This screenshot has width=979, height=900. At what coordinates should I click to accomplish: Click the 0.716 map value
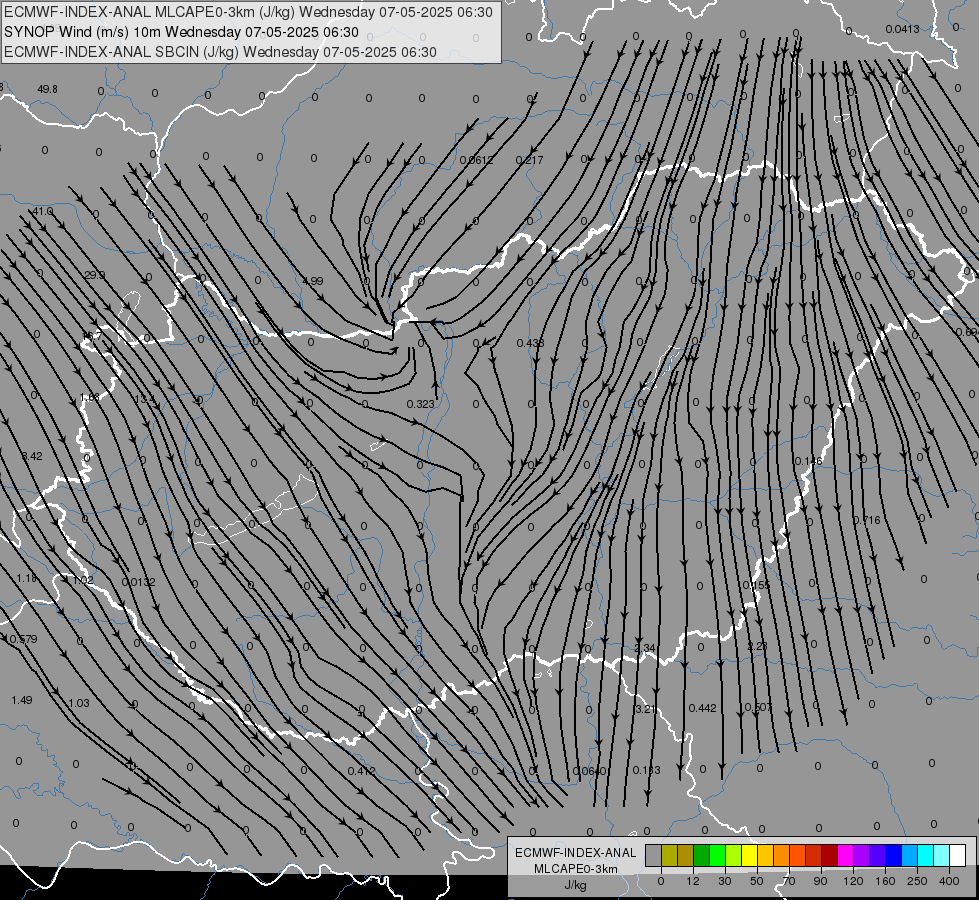pos(867,520)
